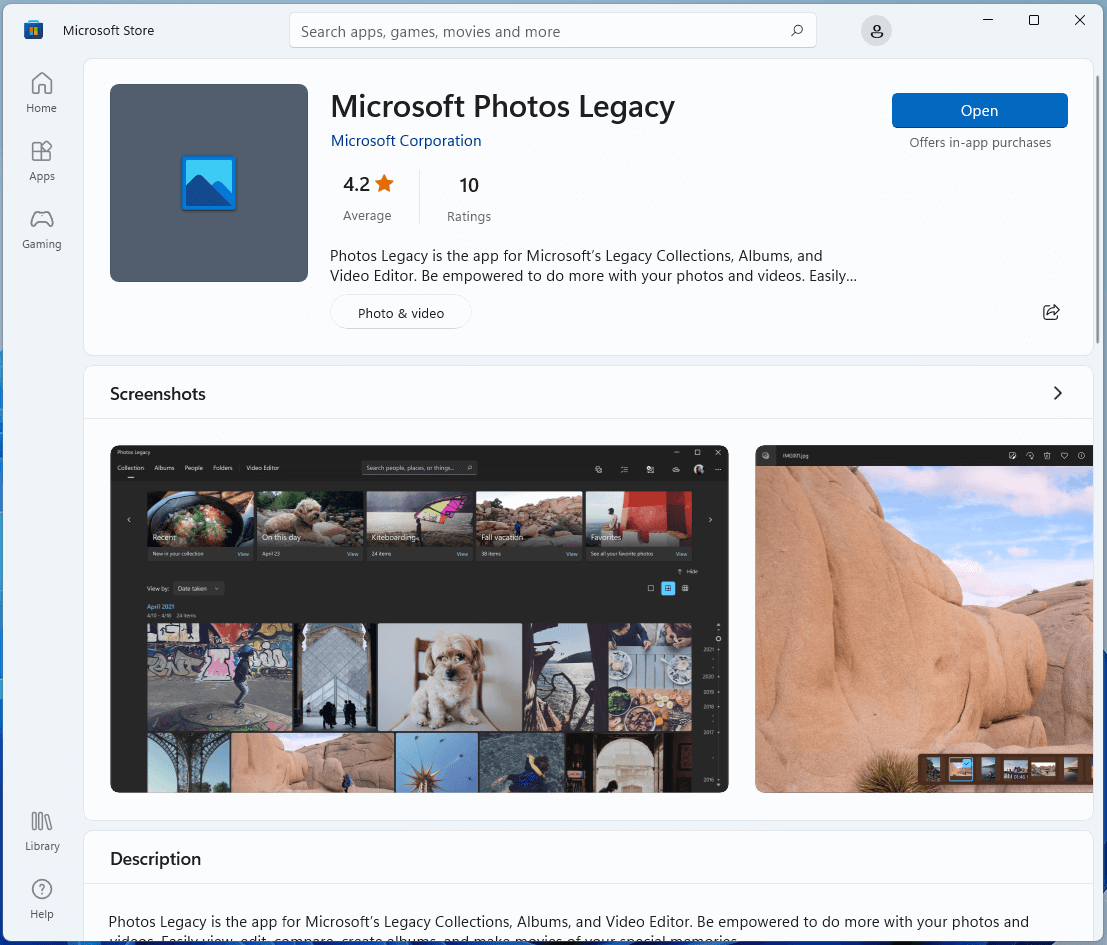
Task: Open the Help section
Action: coord(42,899)
